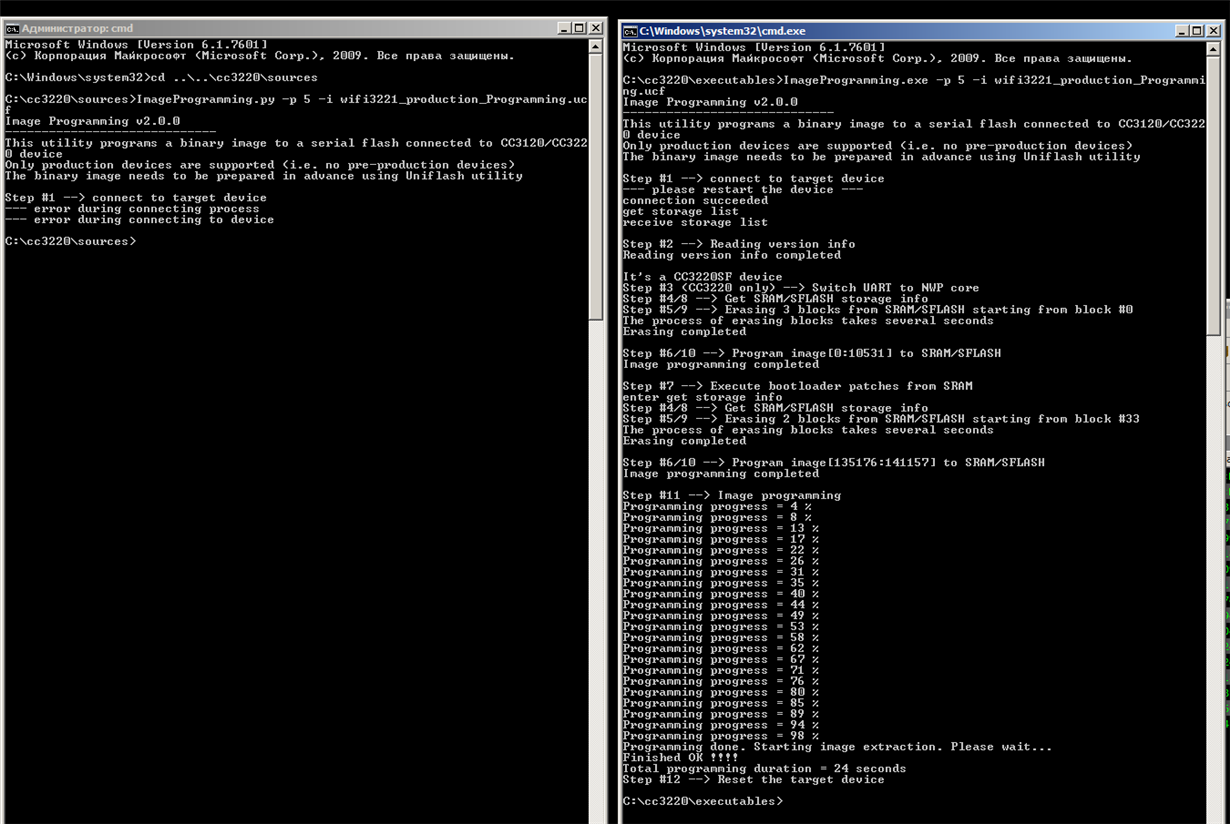Close the Администратор: cmd window
This screenshot has height=824, width=1230.
596,28
